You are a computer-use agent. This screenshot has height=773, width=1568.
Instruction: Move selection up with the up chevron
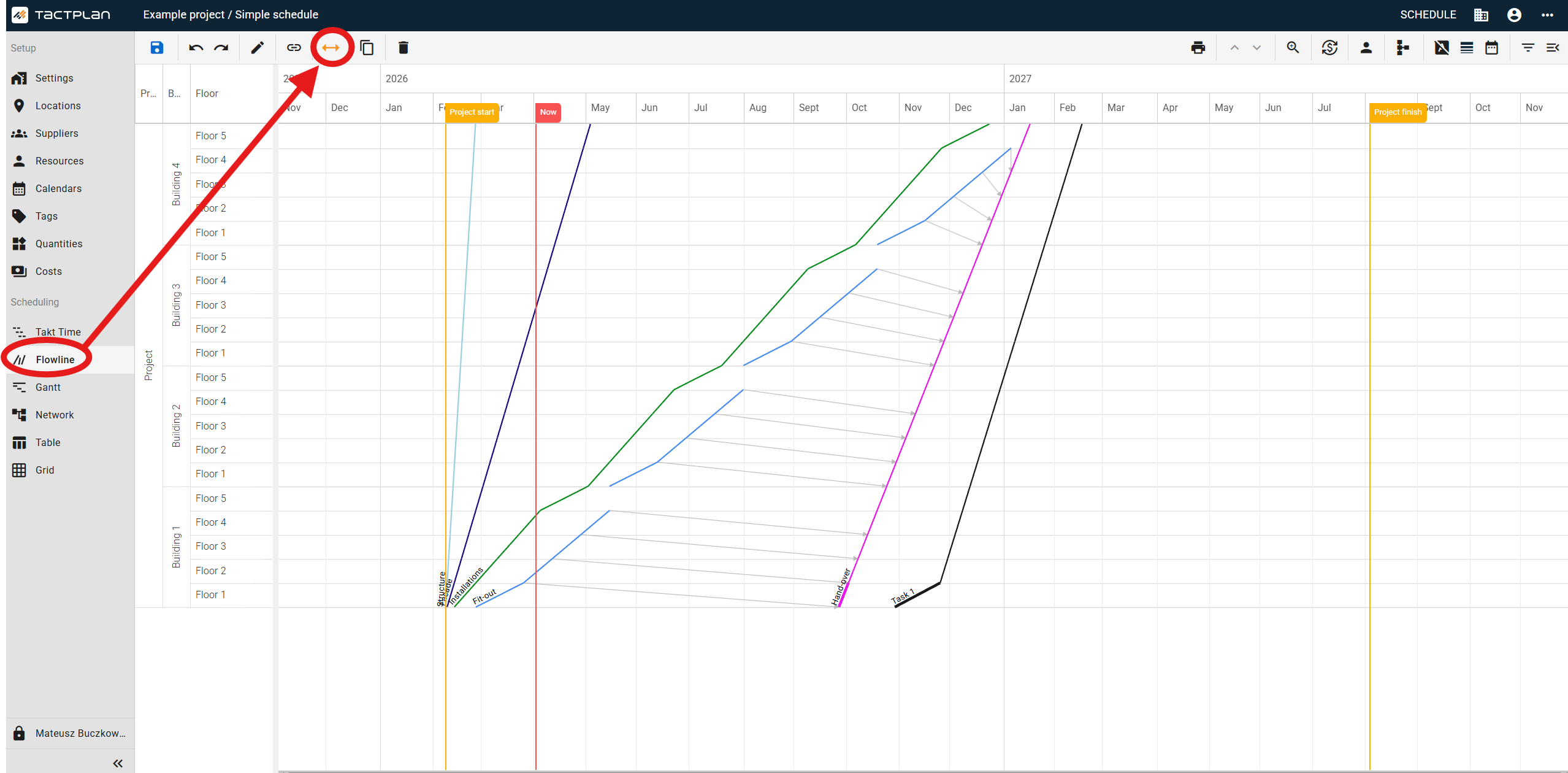click(x=1234, y=48)
